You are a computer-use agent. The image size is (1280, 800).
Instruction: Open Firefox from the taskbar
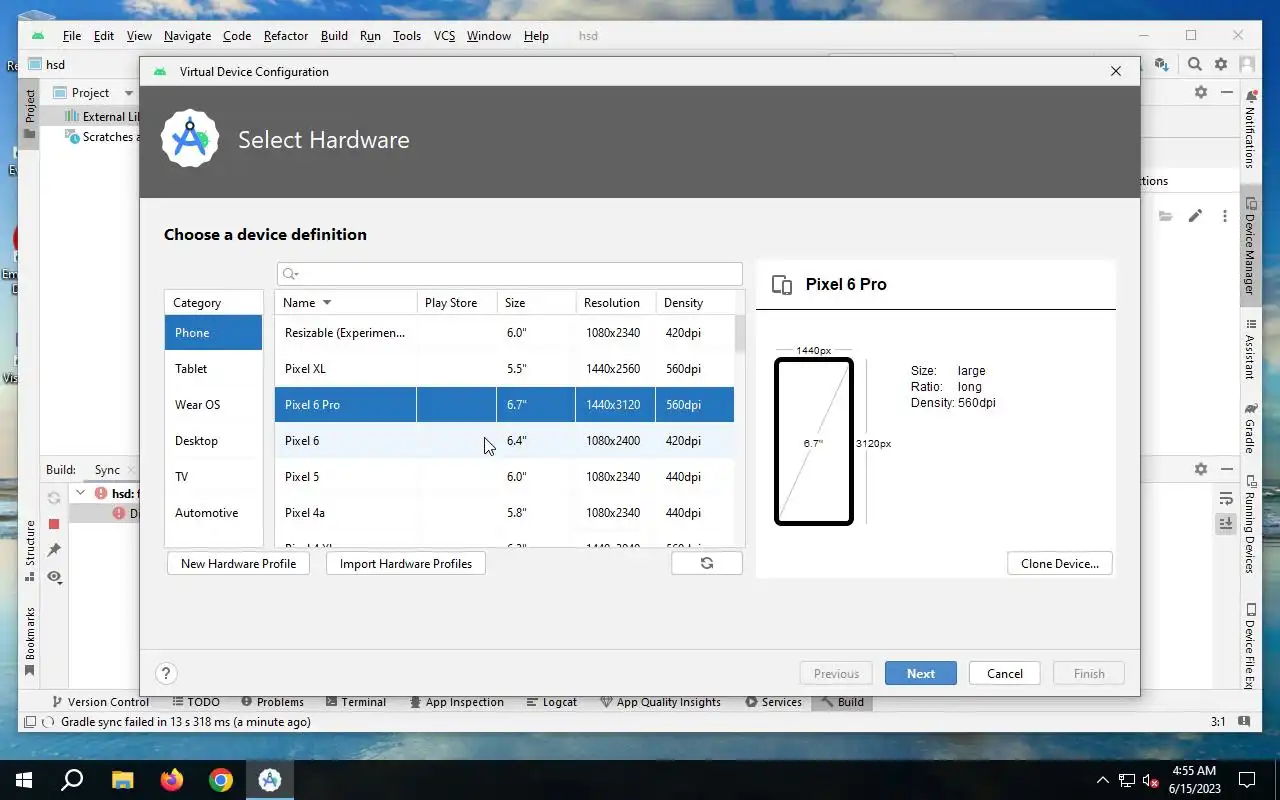172,780
